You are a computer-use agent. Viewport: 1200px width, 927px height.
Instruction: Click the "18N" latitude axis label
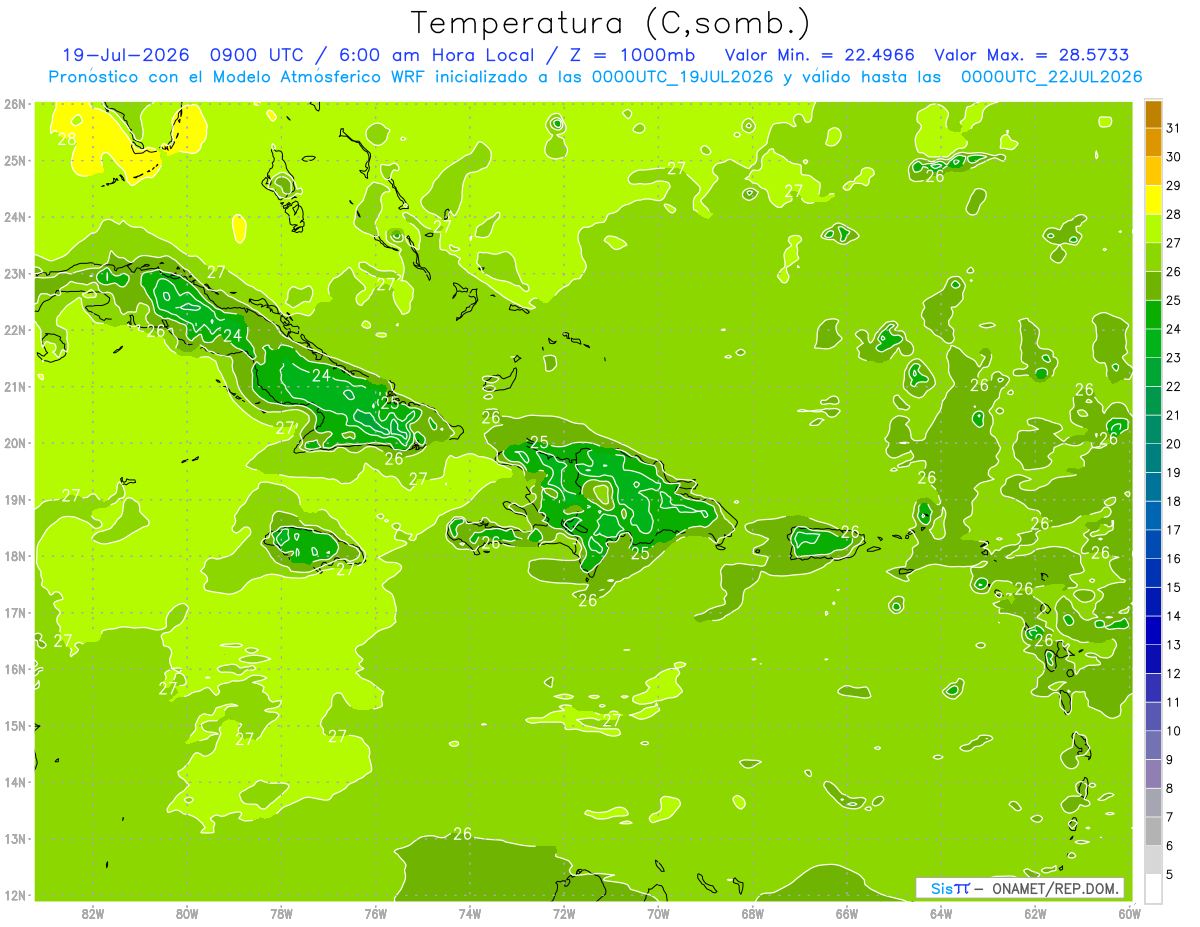point(15,556)
